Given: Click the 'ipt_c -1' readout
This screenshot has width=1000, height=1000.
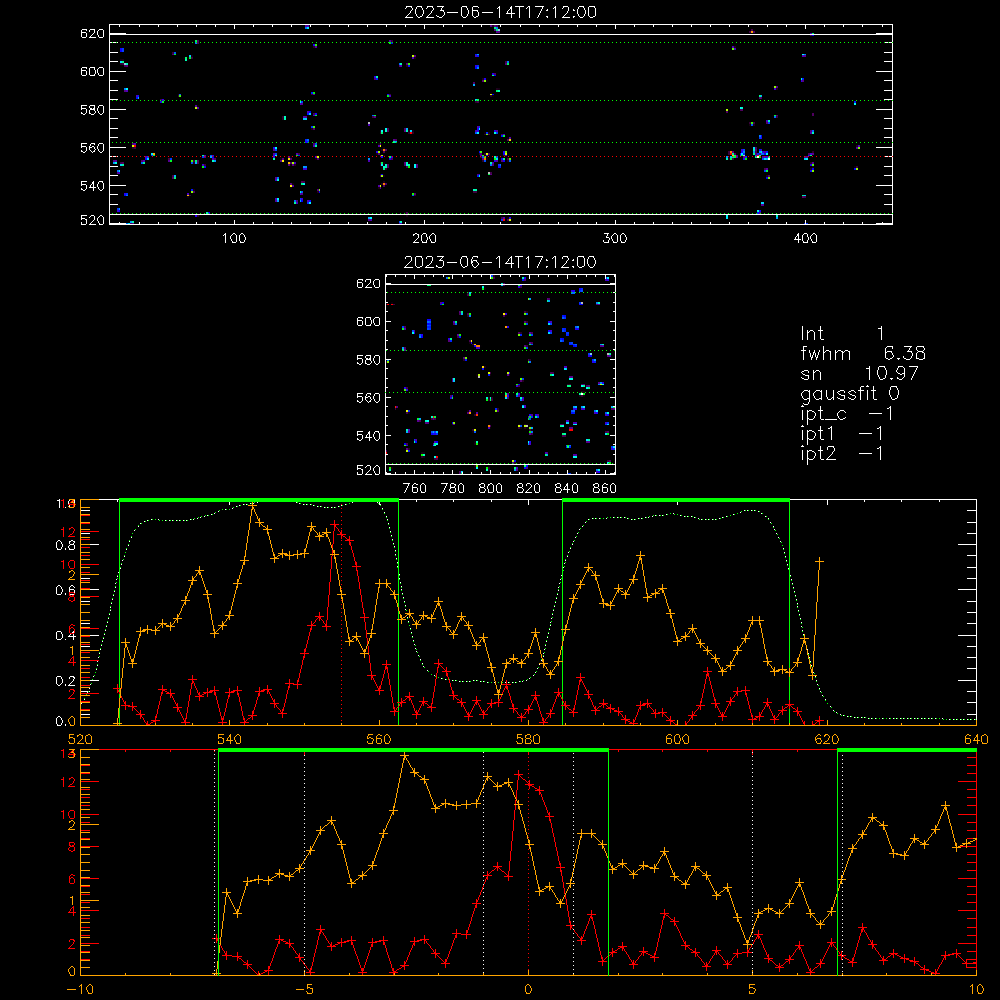Looking at the screenshot, I should pyautogui.click(x=846, y=415).
